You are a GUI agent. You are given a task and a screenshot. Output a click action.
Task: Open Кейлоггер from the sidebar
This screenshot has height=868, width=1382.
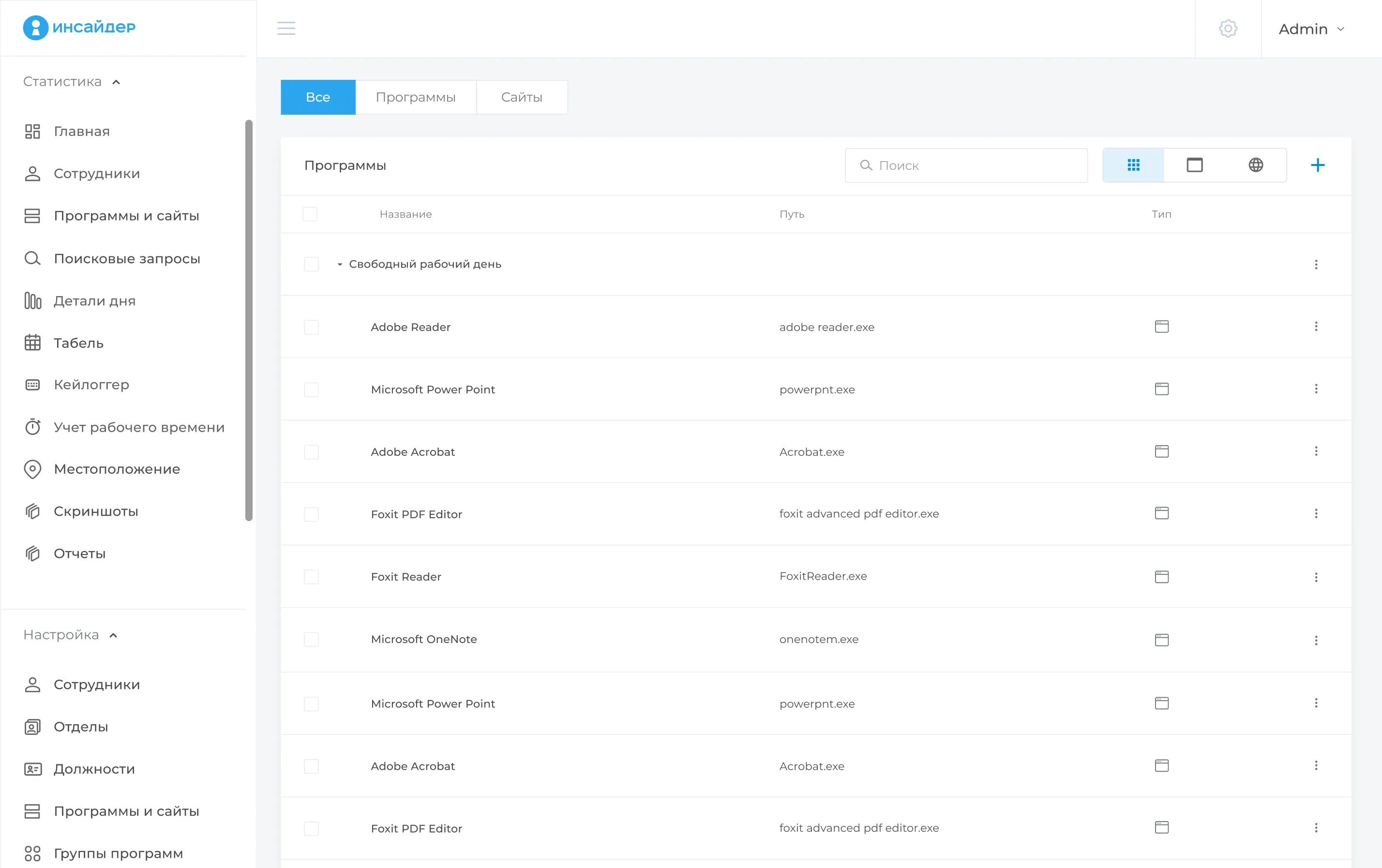[91, 385]
